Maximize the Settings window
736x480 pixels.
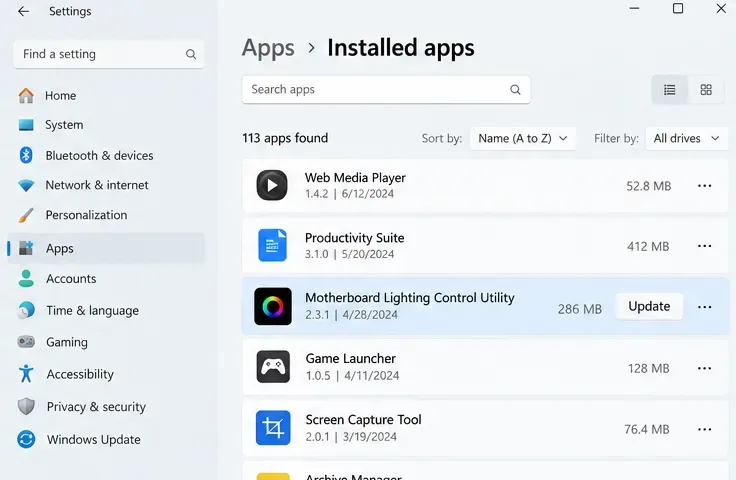(678, 8)
